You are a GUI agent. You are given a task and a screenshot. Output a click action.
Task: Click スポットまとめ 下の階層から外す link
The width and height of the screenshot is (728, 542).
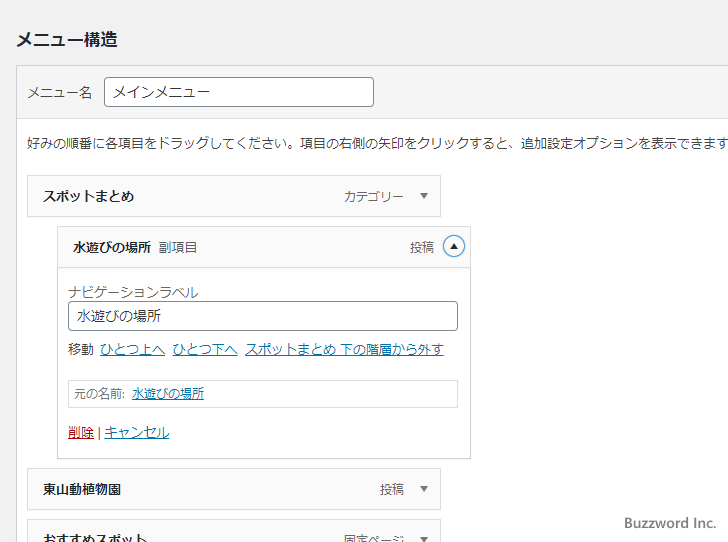[344, 349]
